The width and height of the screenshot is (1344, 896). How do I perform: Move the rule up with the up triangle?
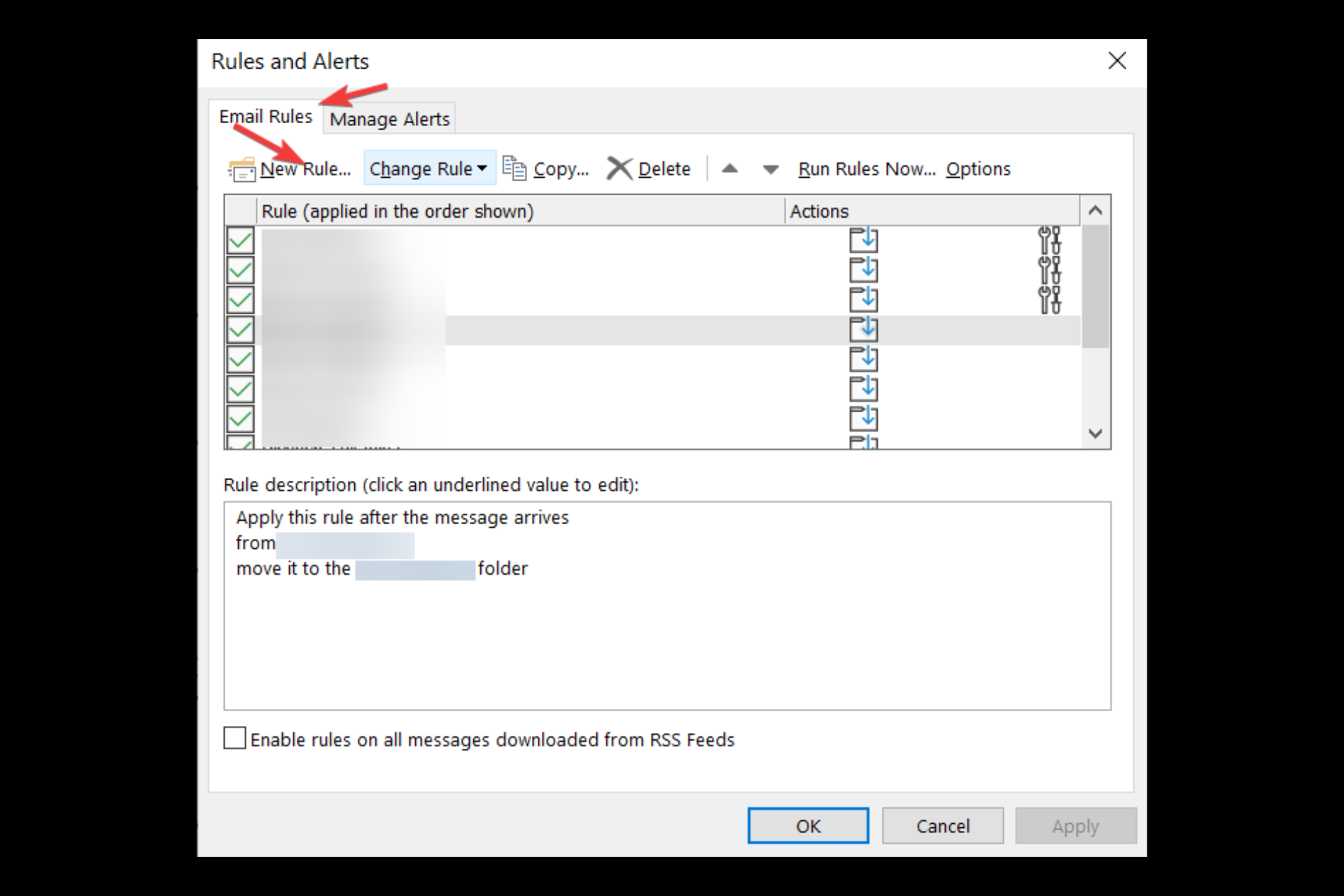(729, 169)
